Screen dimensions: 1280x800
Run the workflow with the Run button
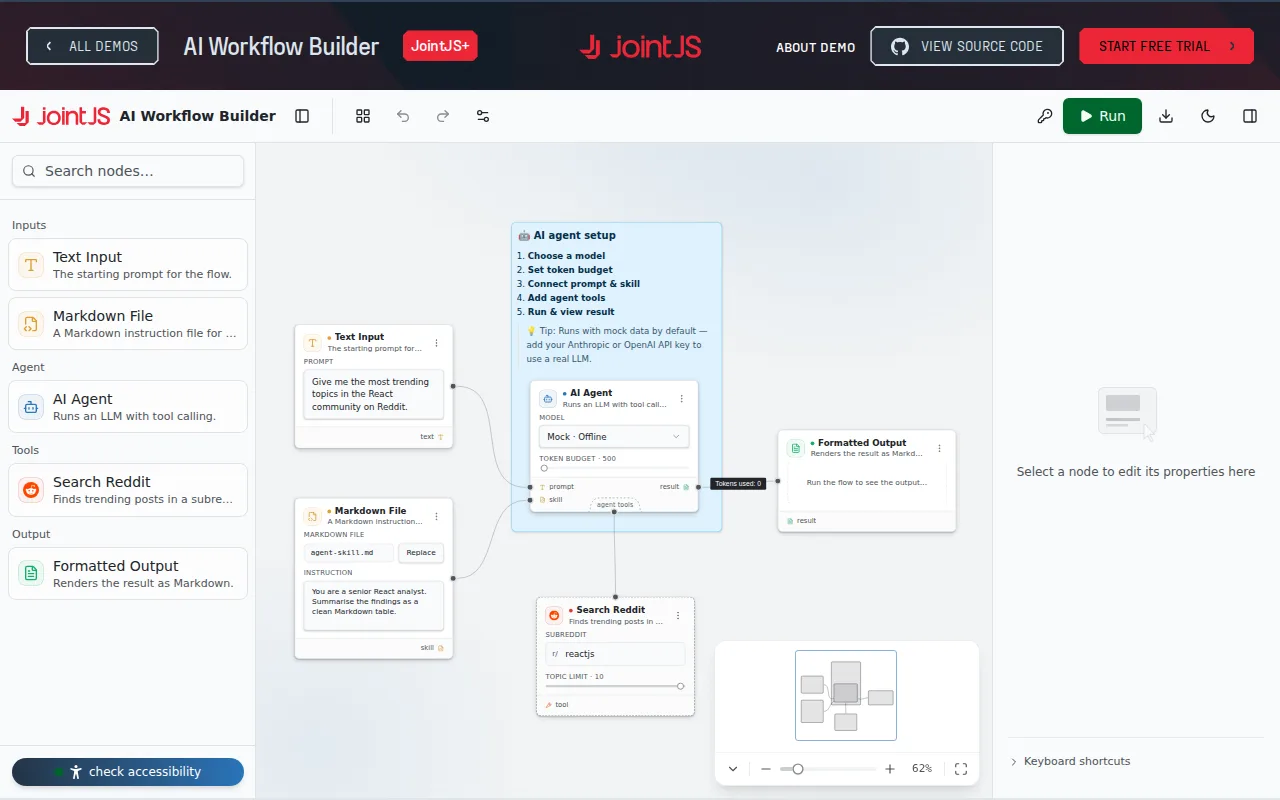pyautogui.click(x=1102, y=116)
